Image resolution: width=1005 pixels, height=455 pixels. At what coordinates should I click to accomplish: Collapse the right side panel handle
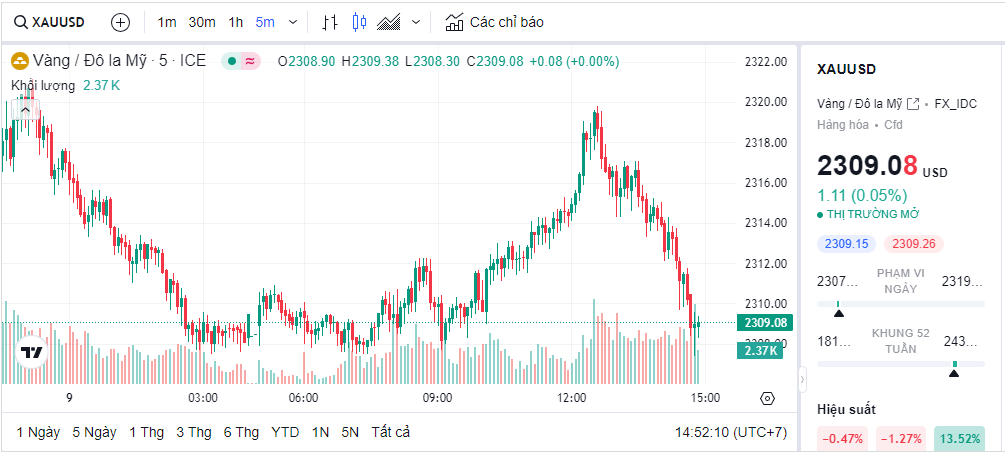(x=802, y=380)
